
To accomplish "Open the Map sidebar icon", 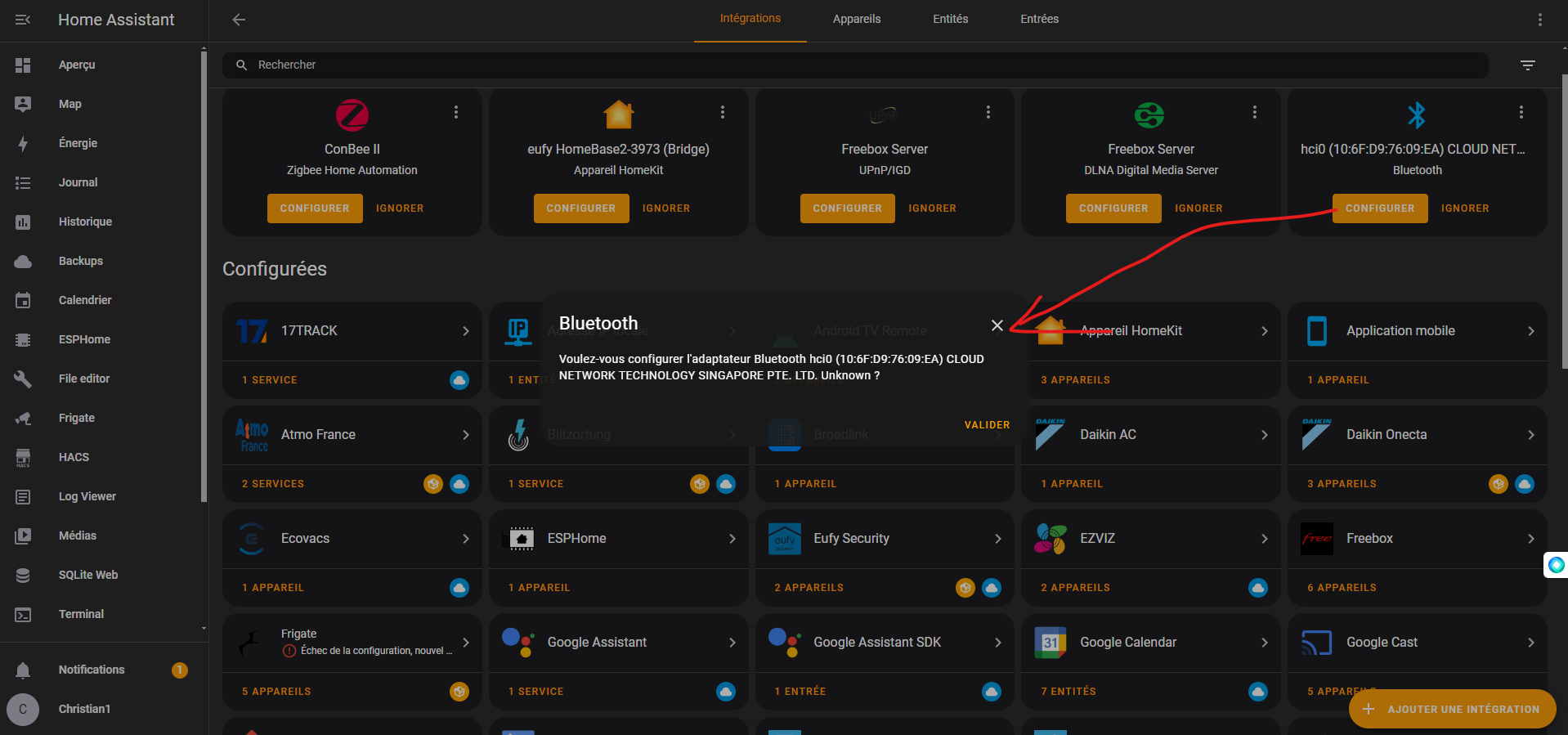I will (x=23, y=104).
